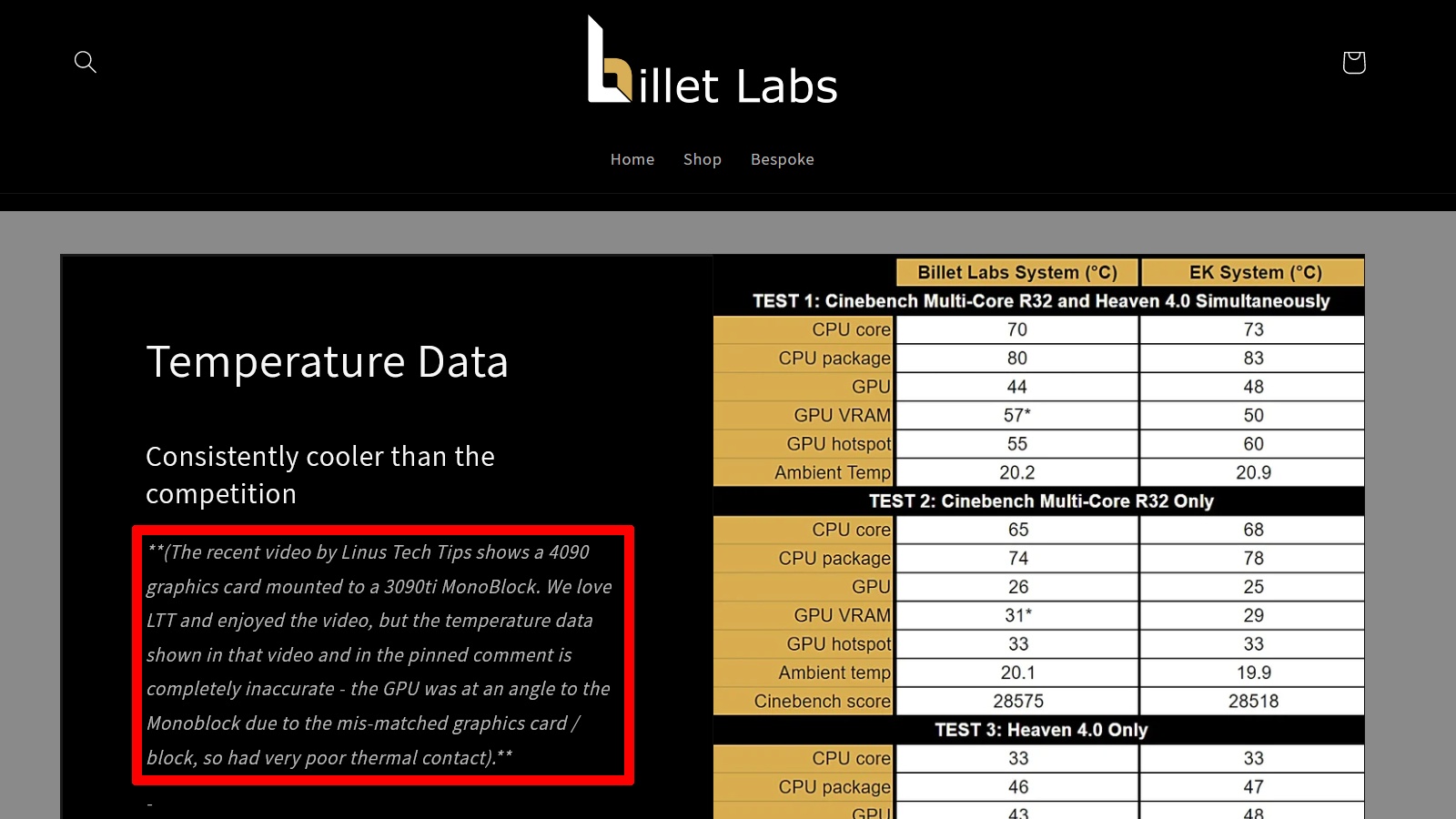
Task: Click the Cinebench score row label
Action: (x=823, y=702)
